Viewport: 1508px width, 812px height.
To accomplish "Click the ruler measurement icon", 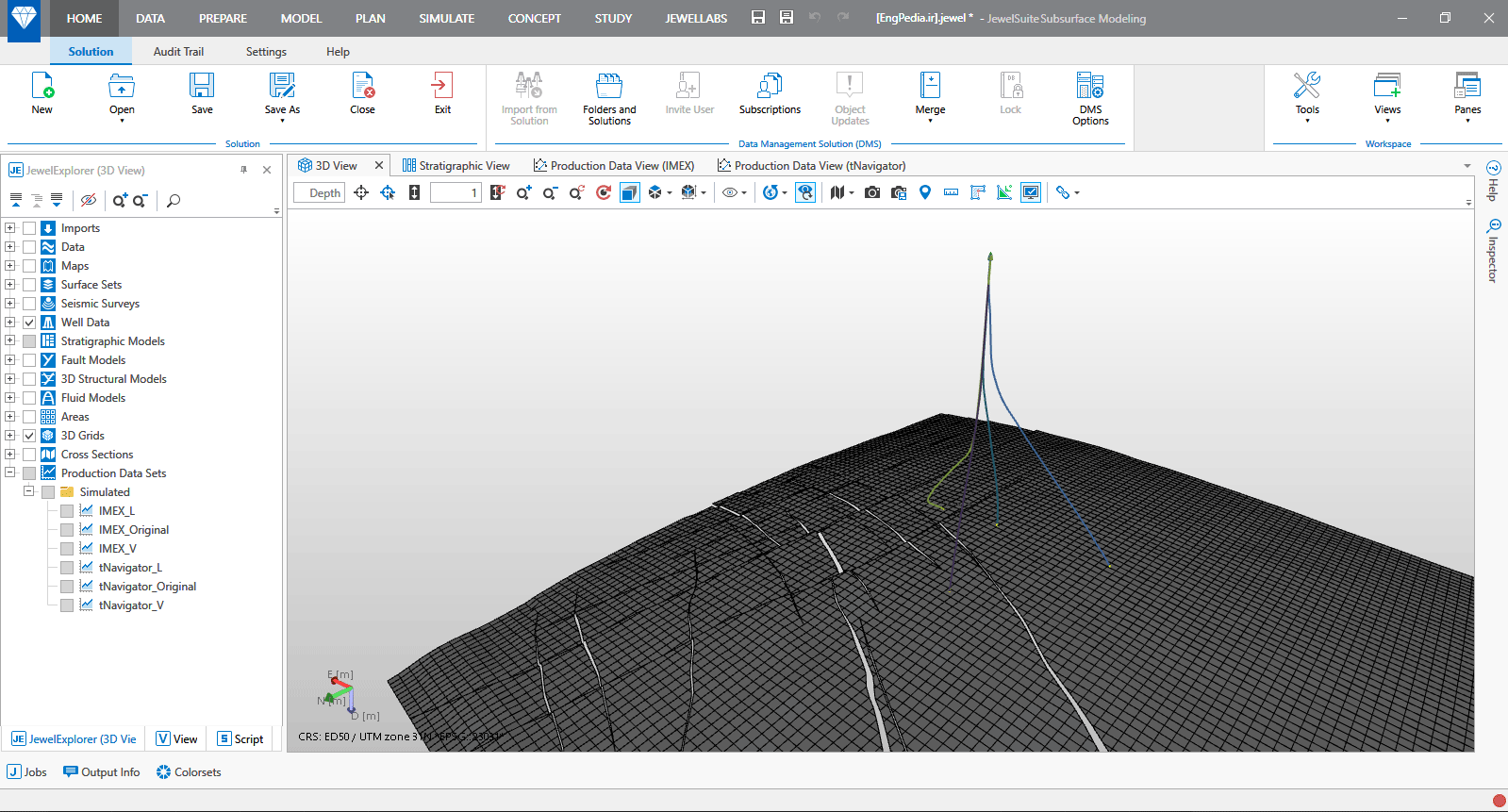I will point(952,192).
